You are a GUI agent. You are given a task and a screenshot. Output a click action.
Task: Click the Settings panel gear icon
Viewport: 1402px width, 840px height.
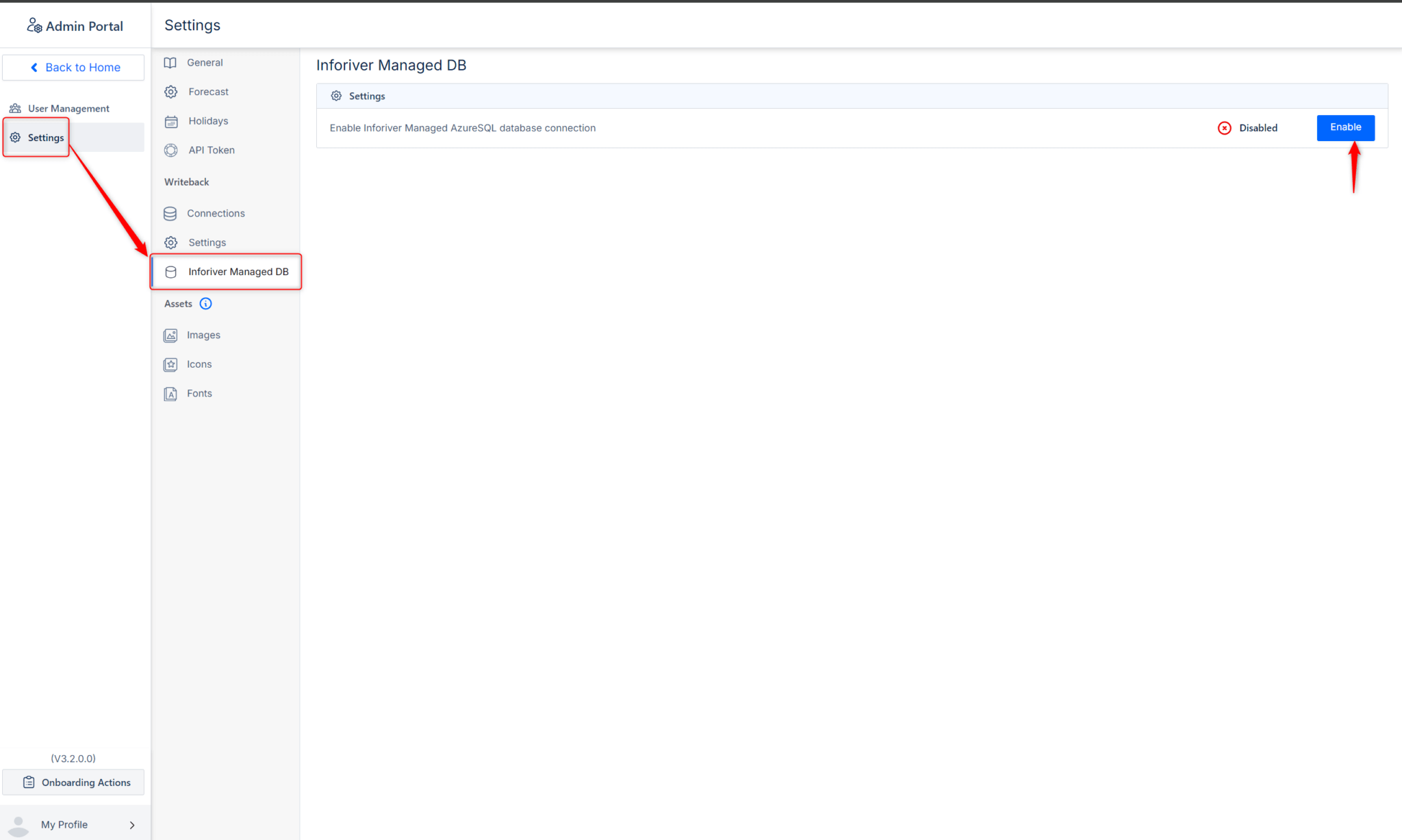point(336,96)
